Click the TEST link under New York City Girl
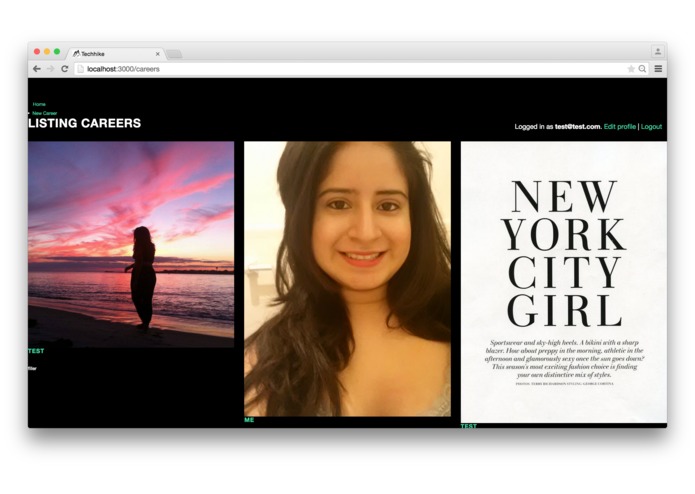 pyautogui.click(x=469, y=426)
